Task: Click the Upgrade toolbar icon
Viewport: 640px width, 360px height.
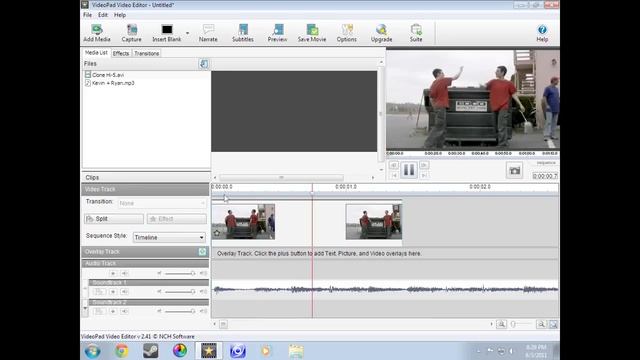Action: tap(381, 33)
